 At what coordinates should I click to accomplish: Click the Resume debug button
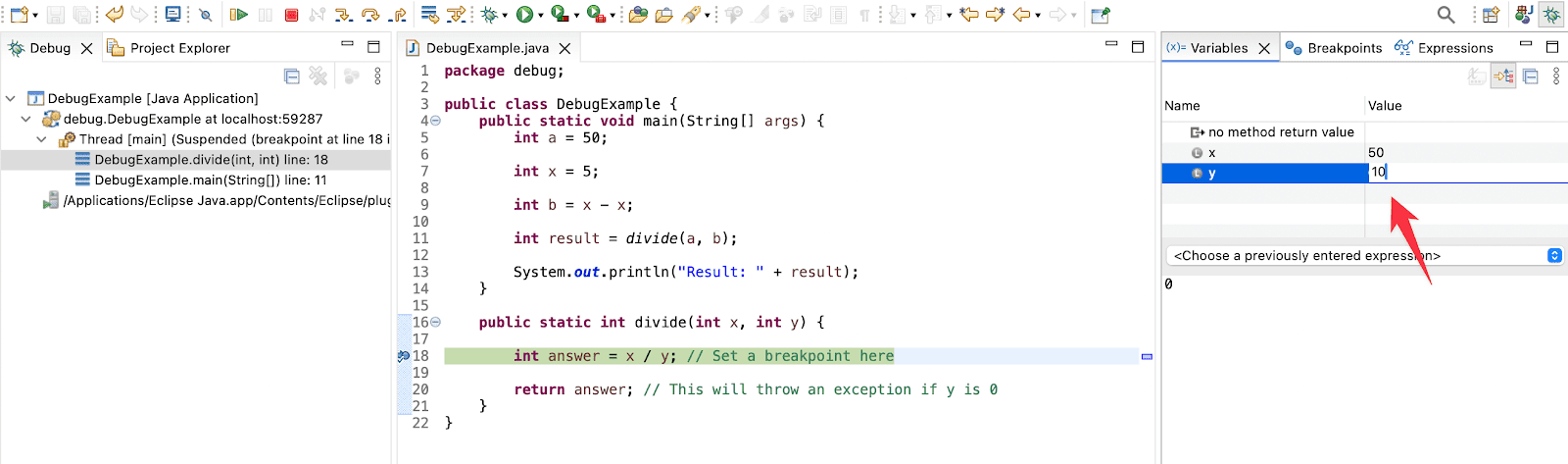click(238, 15)
